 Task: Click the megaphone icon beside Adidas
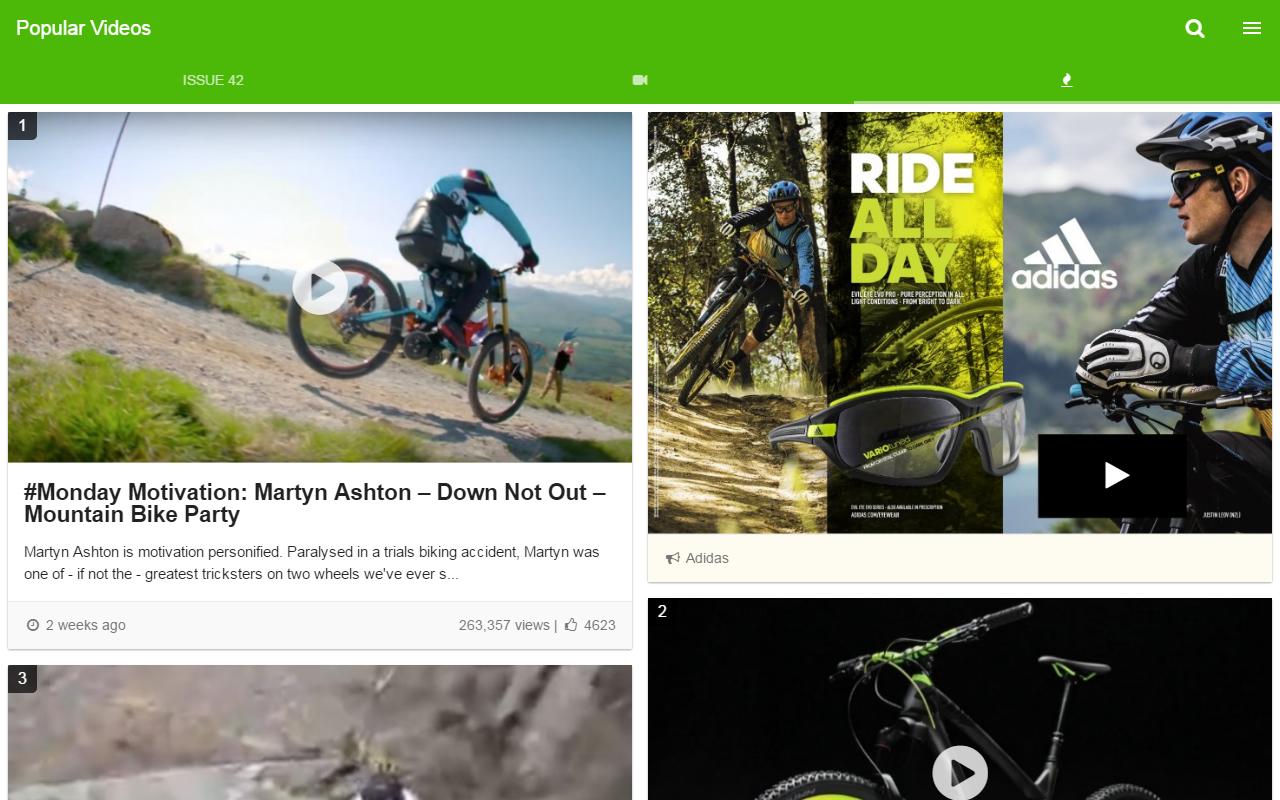(x=673, y=558)
